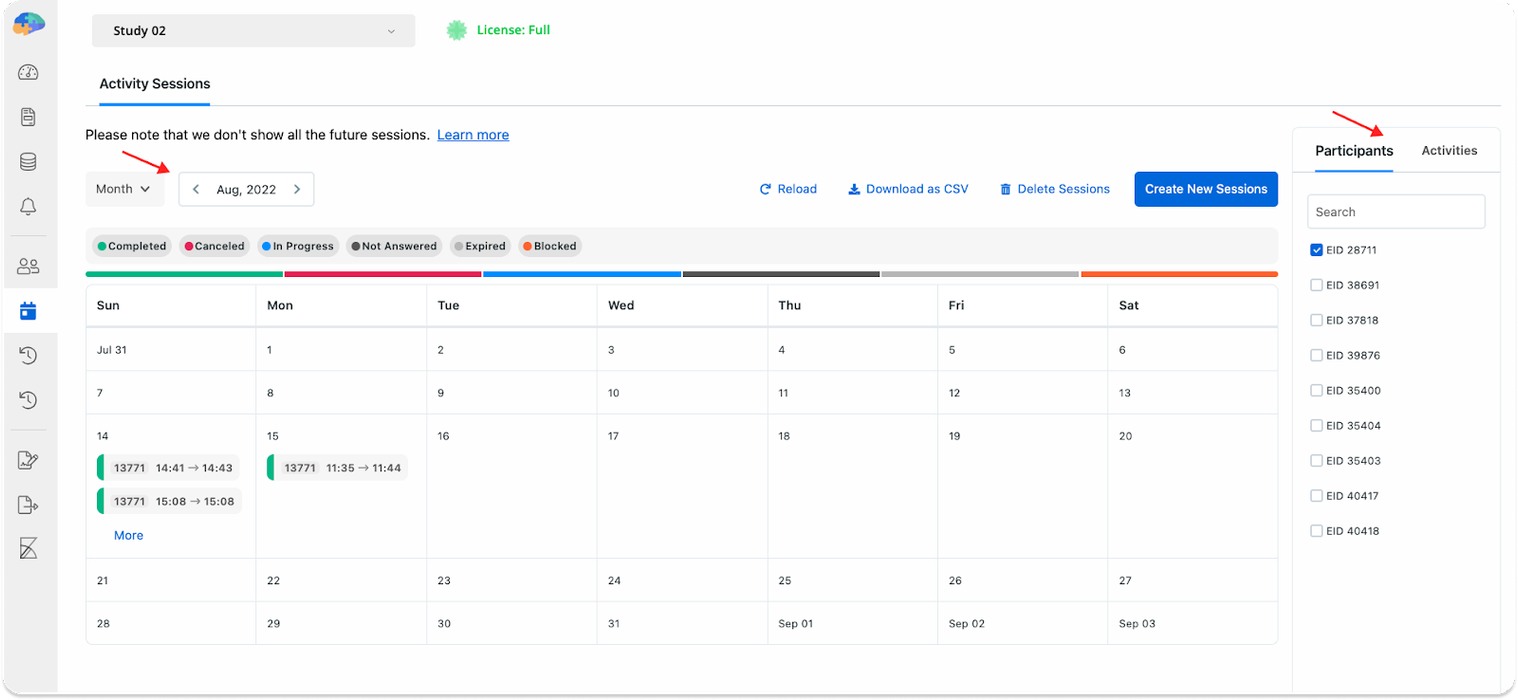Open the Study 02 selector
Viewport: 1518px width, 700px height.
coord(253,31)
